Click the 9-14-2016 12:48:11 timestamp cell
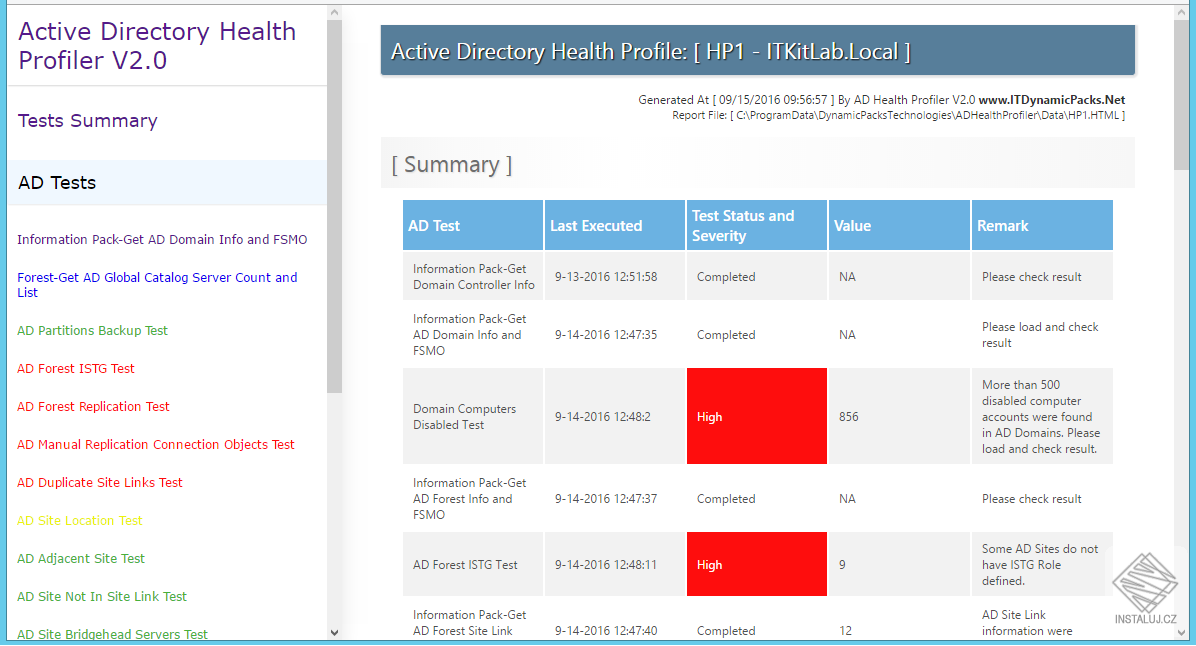This screenshot has width=1196, height=646. [615, 564]
